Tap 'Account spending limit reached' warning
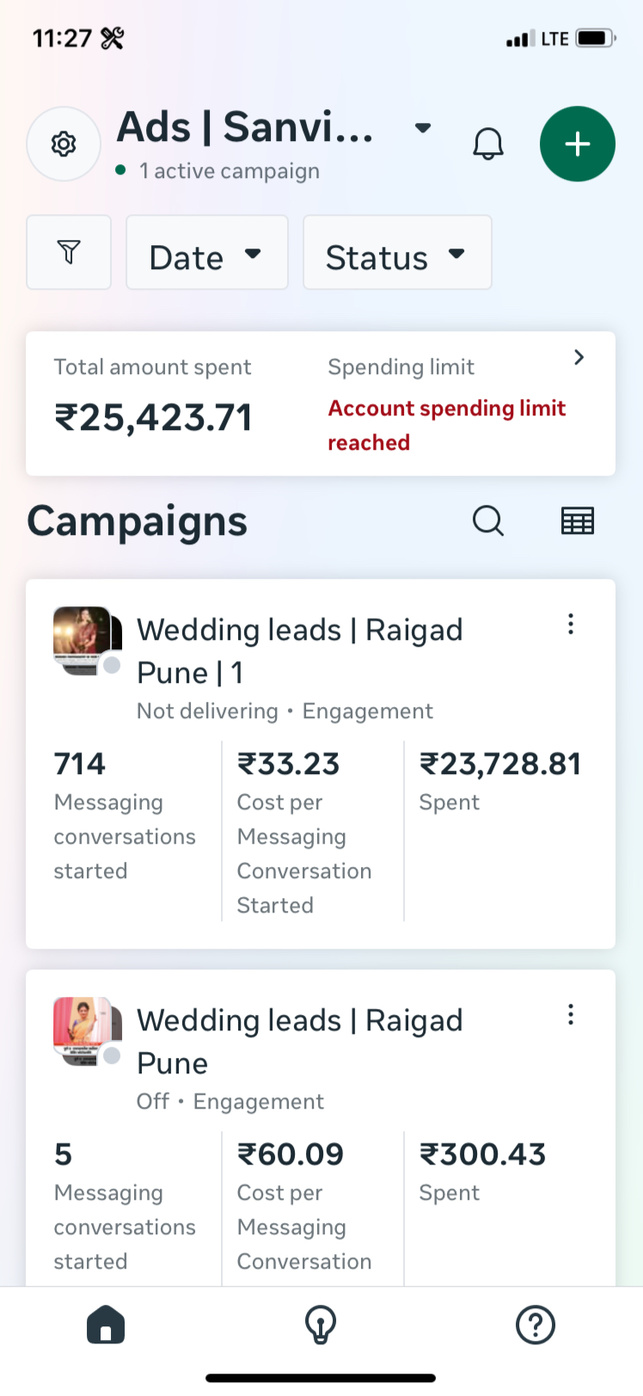 tap(446, 425)
